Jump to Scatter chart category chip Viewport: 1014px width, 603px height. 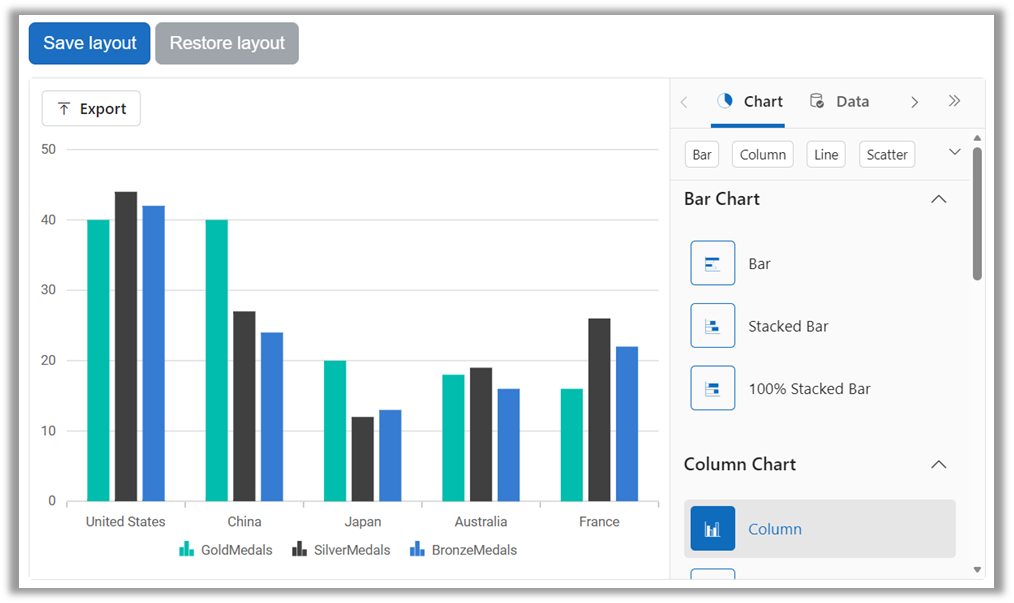(887, 155)
